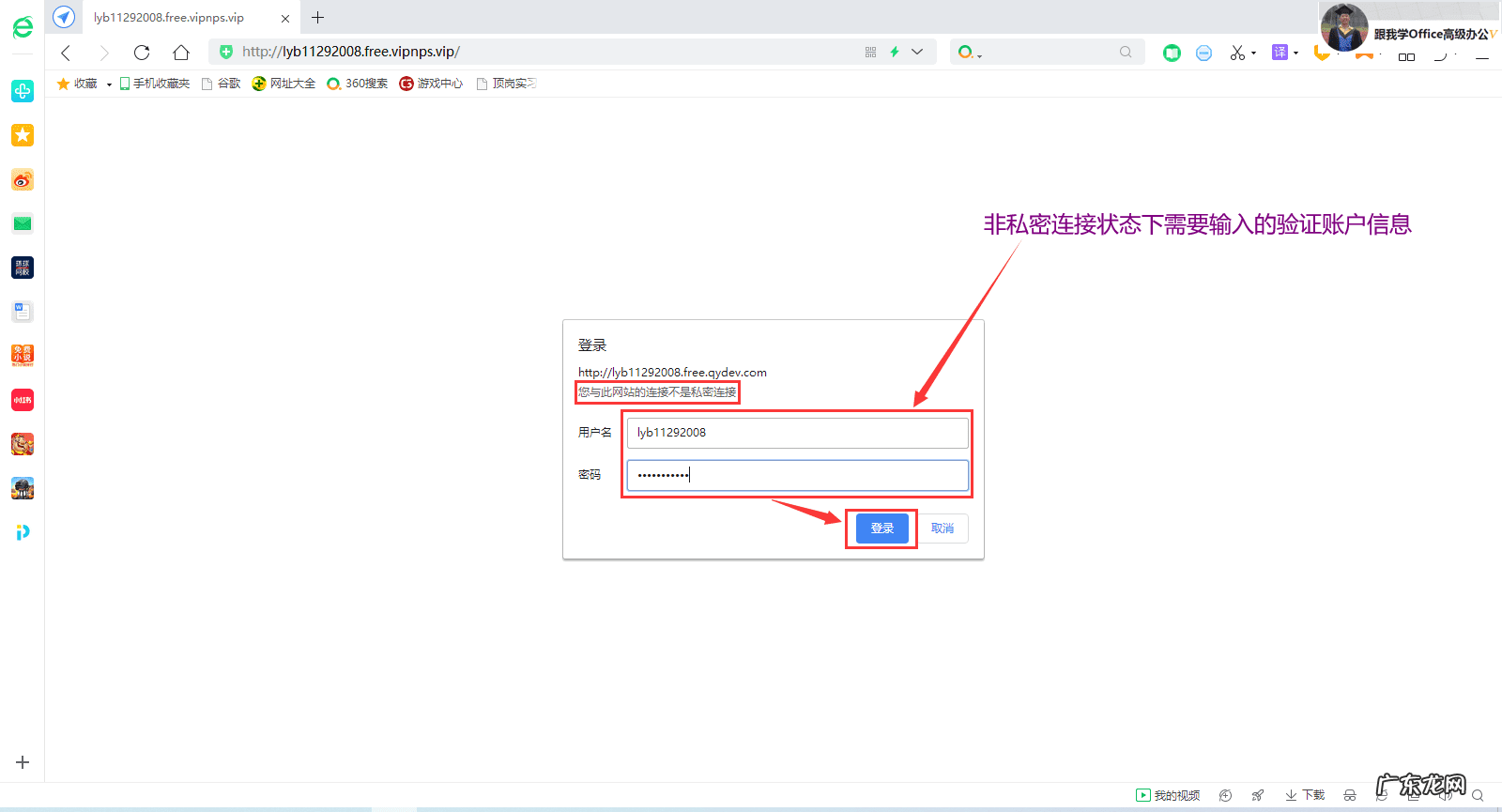Expand the address bar dropdown chevron

[x=917, y=53]
